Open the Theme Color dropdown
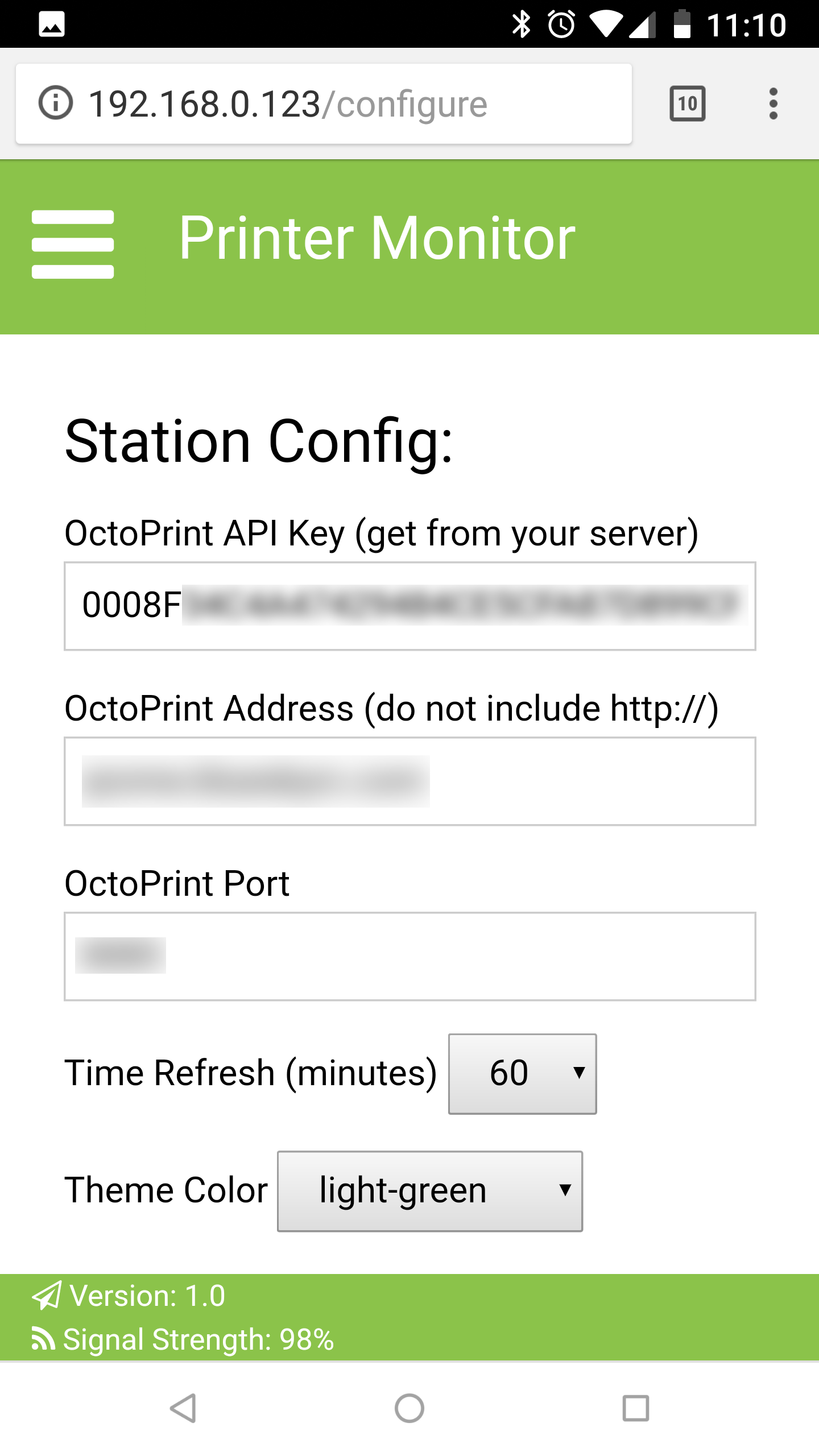The height and width of the screenshot is (1456, 819). 429,1191
